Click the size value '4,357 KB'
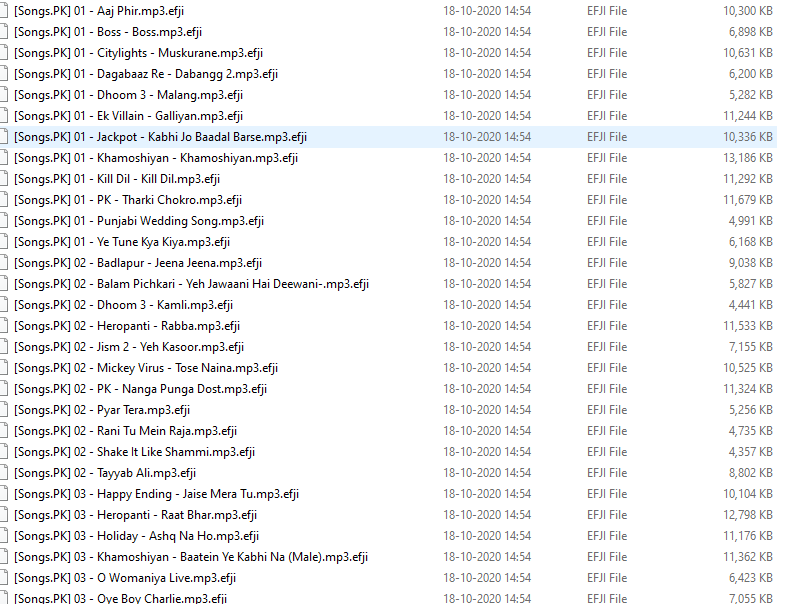Viewport: 812px width, 616px height. (x=751, y=452)
